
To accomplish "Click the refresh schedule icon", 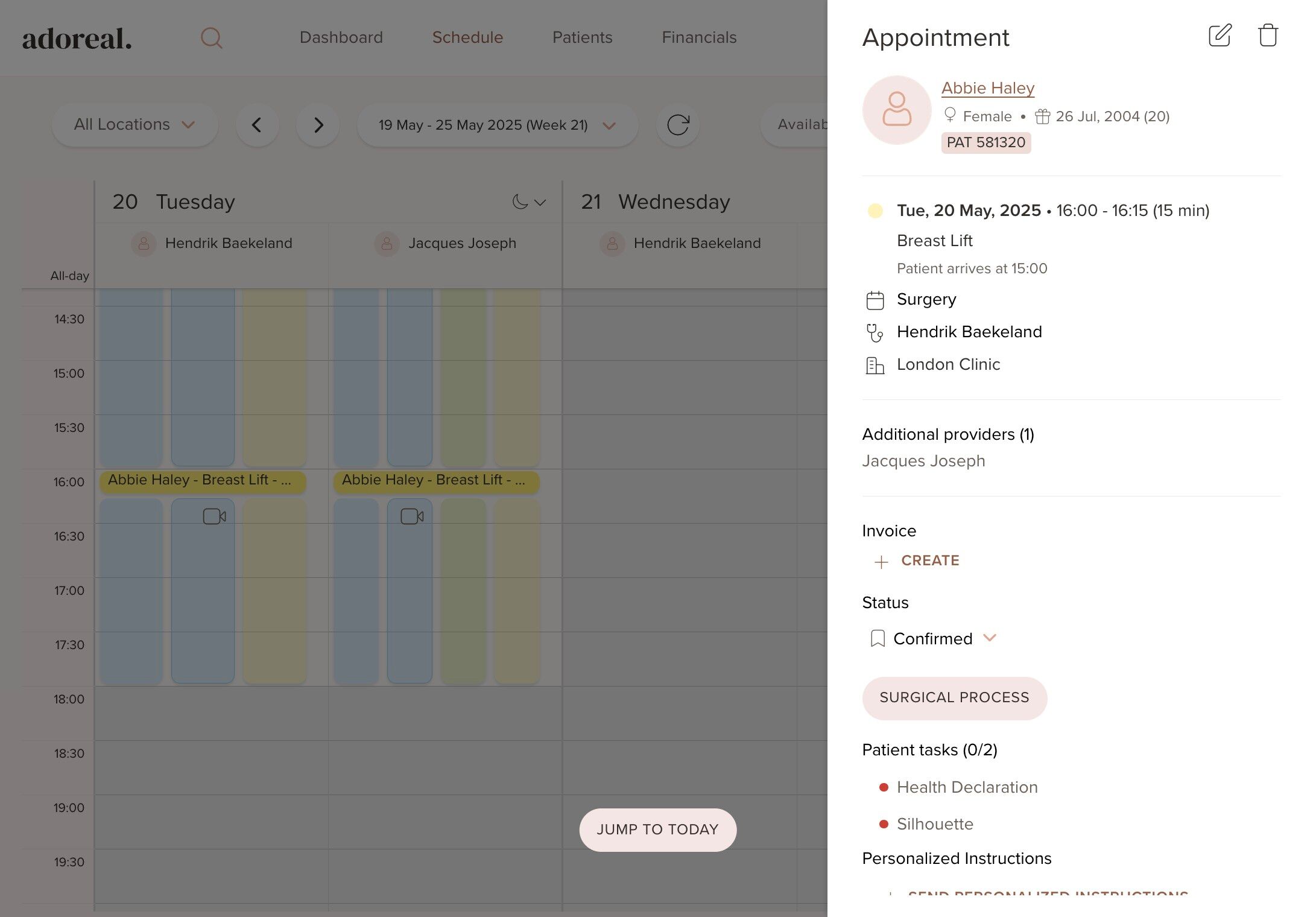I will click(677, 125).
